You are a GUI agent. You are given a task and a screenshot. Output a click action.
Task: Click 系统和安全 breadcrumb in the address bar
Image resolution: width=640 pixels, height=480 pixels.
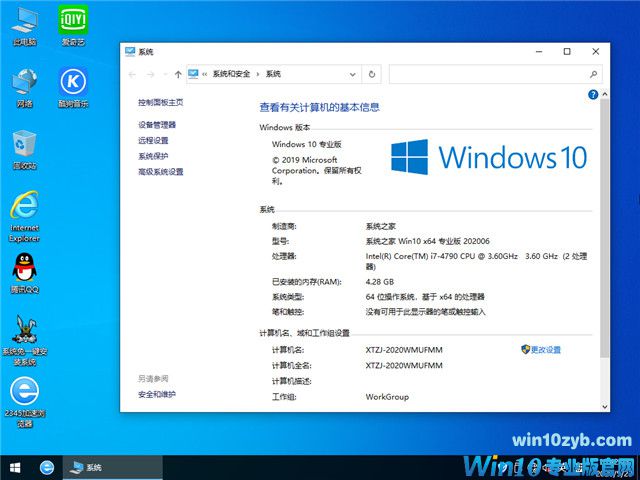[x=231, y=74]
